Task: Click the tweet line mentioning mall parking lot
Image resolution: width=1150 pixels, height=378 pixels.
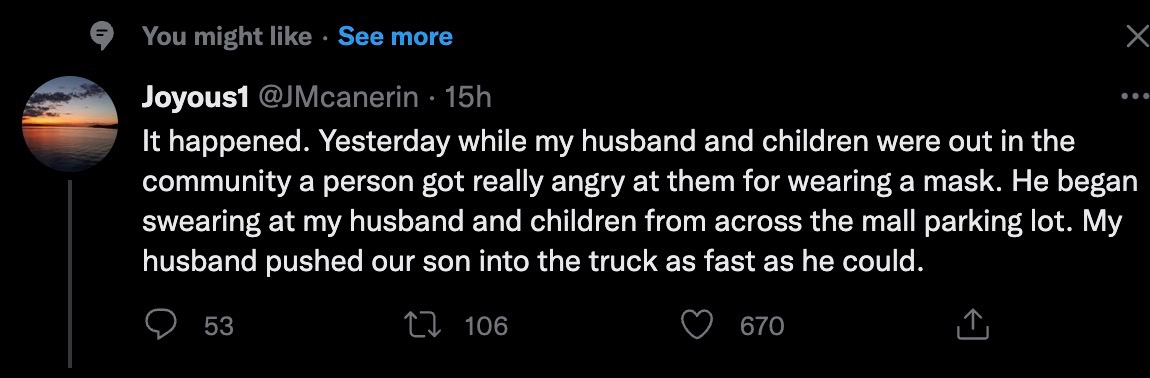Action: click(x=632, y=222)
